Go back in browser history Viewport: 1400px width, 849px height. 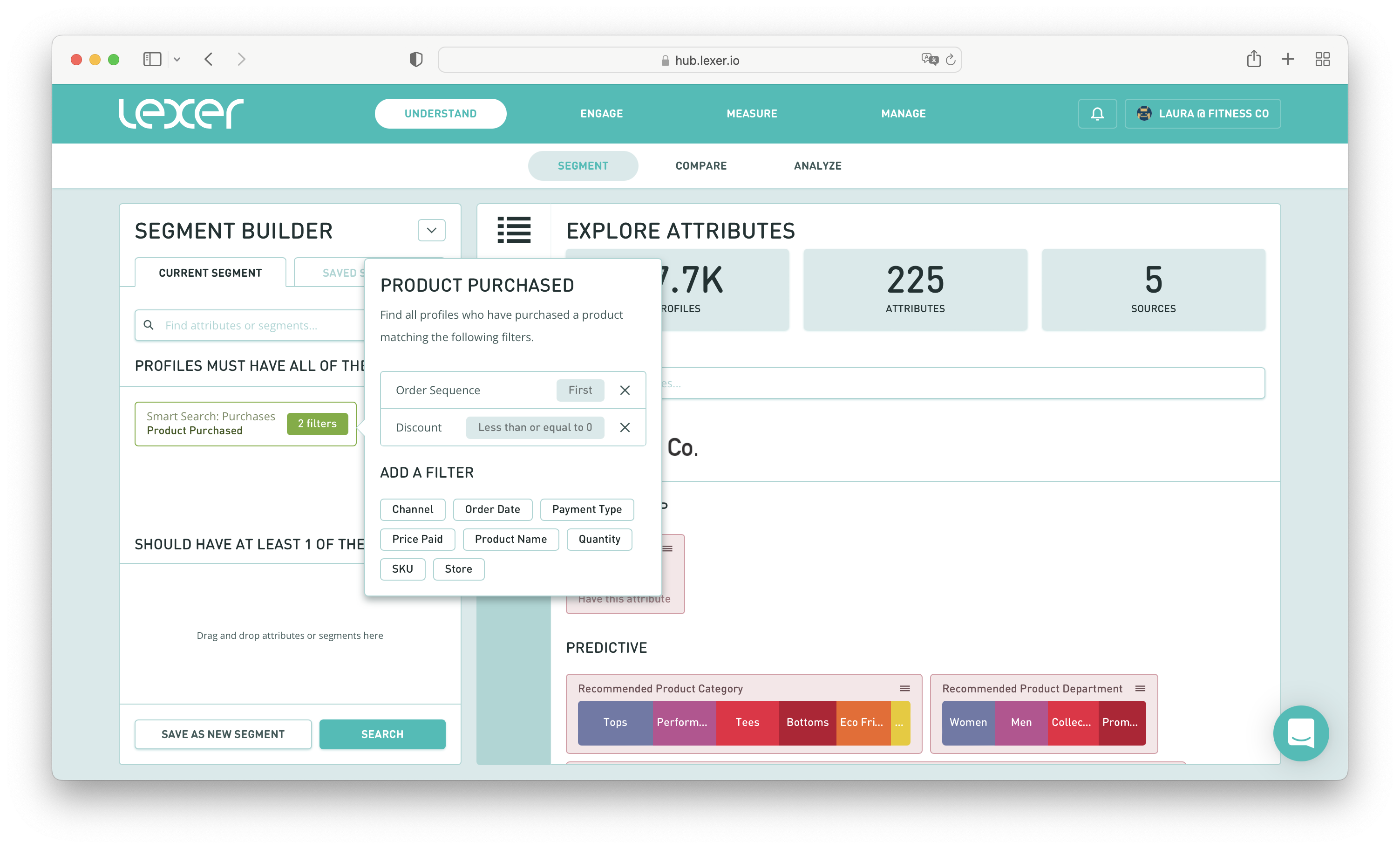(209, 59)
